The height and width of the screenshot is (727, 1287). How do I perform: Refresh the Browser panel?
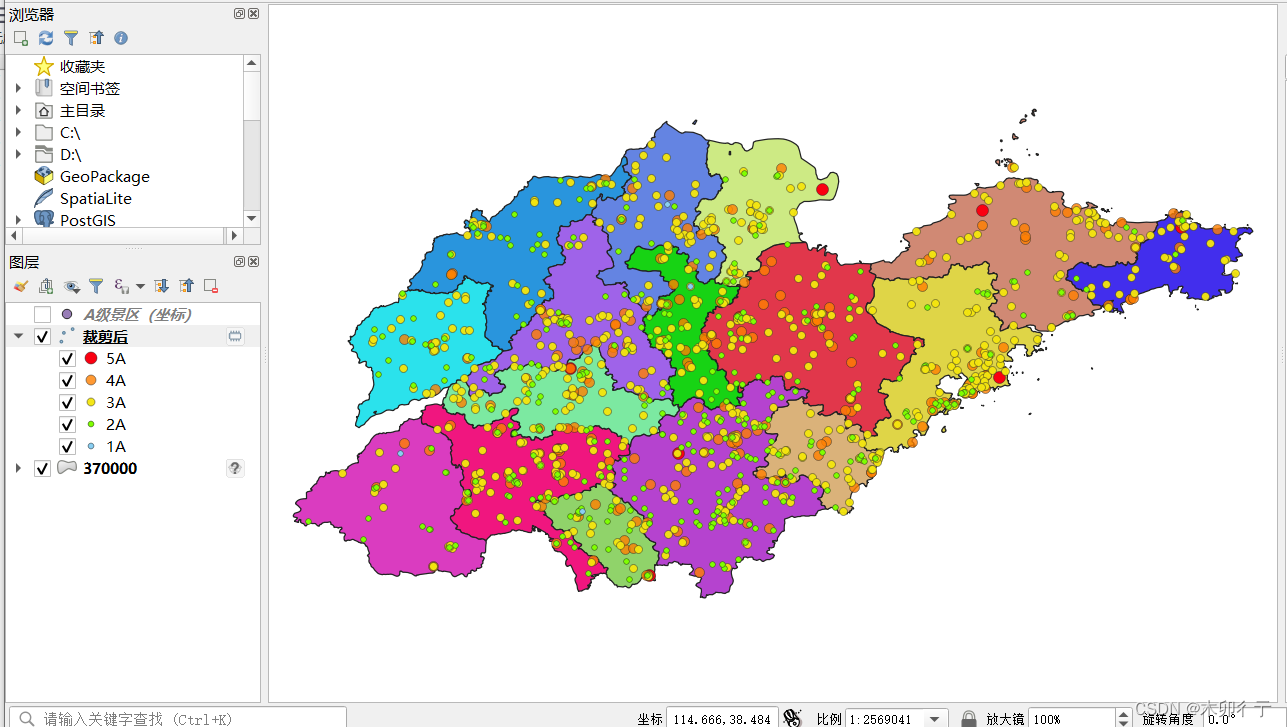(45, 37)
